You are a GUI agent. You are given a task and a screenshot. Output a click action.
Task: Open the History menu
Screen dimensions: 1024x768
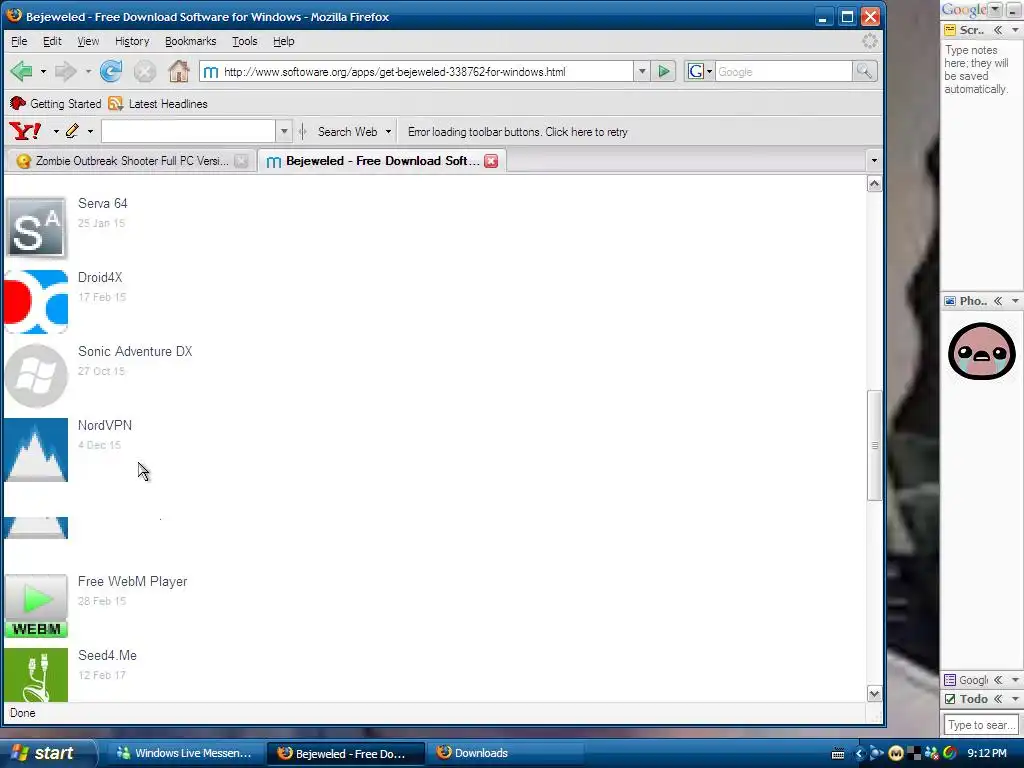click(132, 41)
